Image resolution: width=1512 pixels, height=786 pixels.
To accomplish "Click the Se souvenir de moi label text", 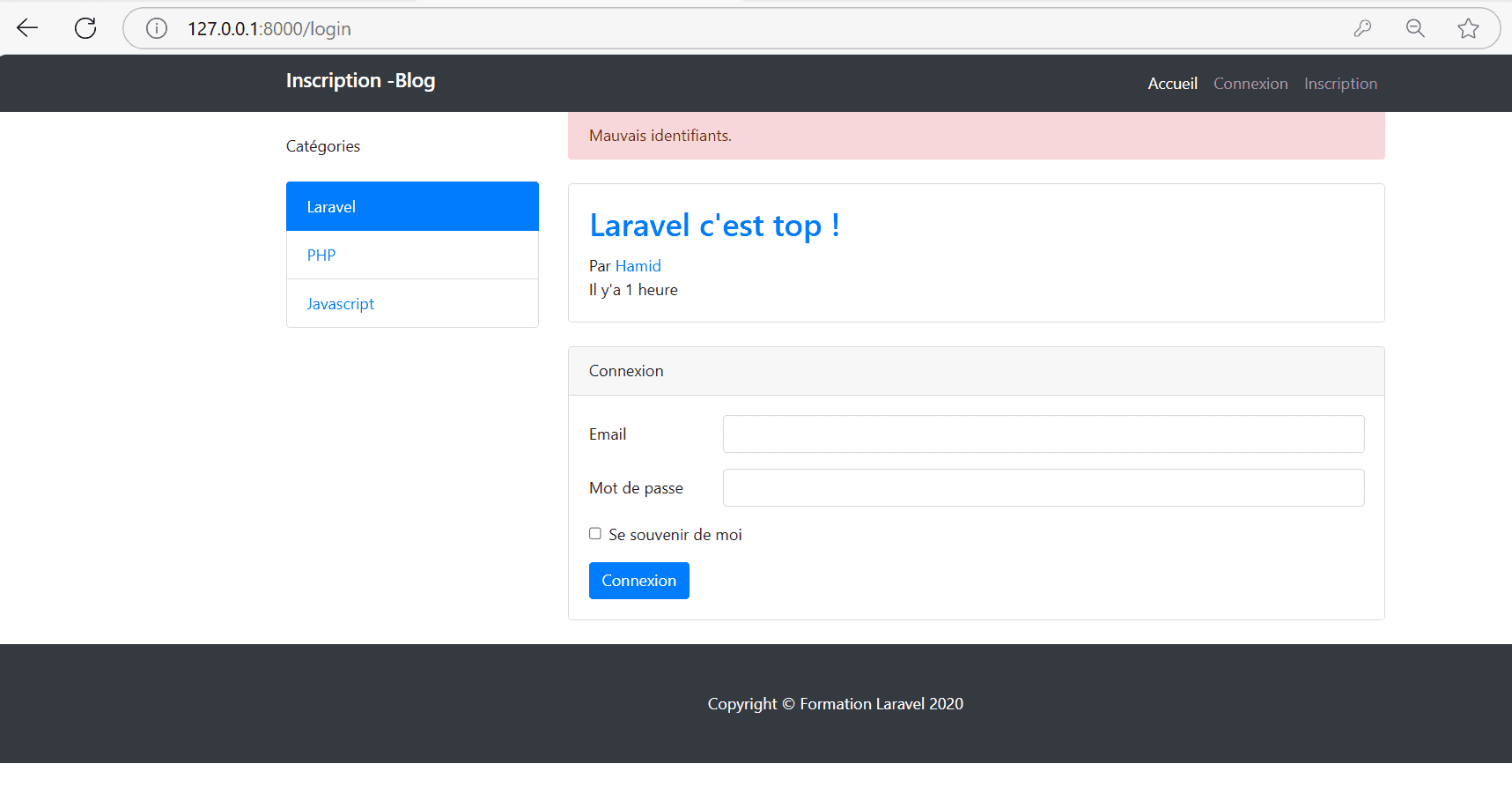I will (675, 535).
